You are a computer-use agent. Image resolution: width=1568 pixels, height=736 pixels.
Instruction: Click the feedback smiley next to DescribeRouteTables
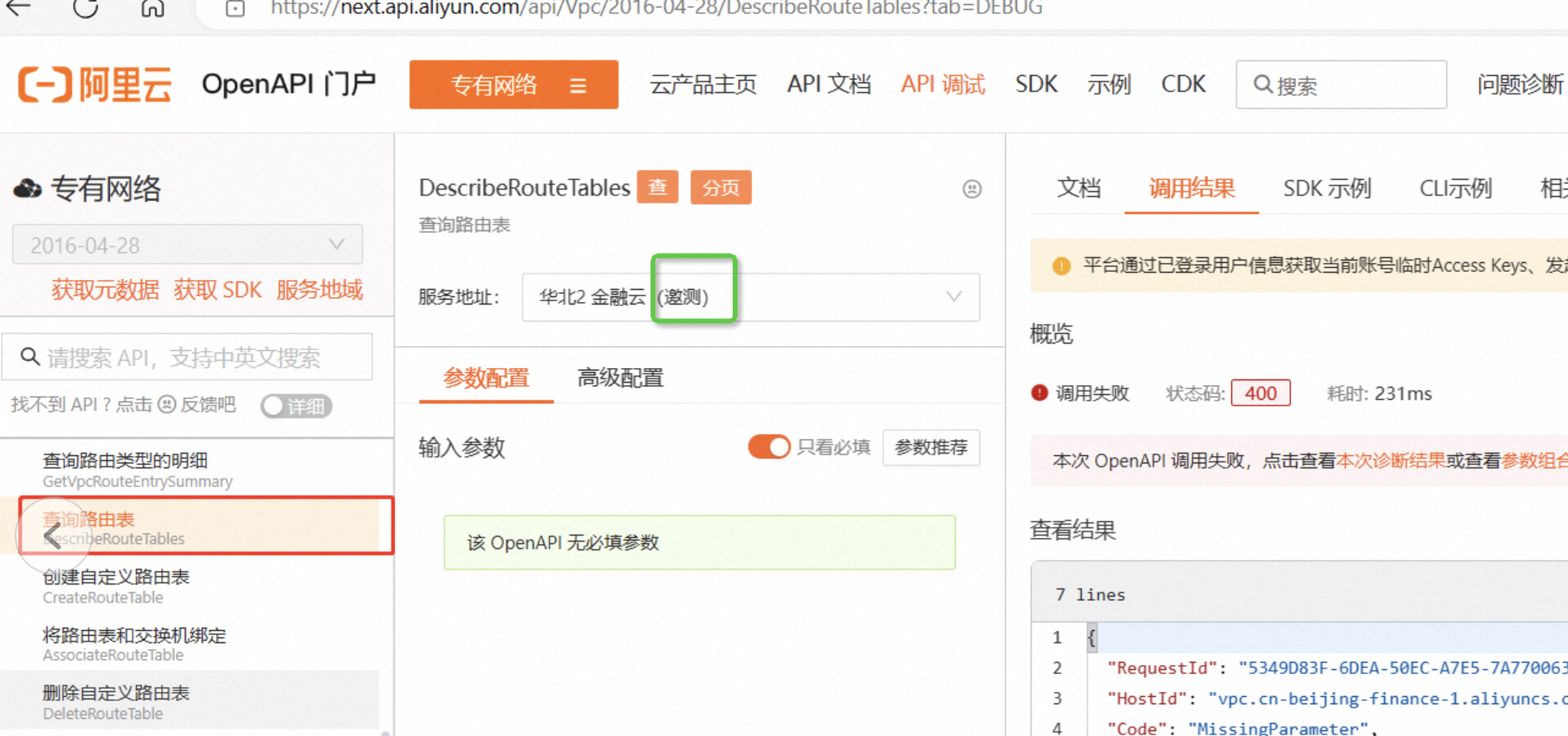(x=971, y=189)
